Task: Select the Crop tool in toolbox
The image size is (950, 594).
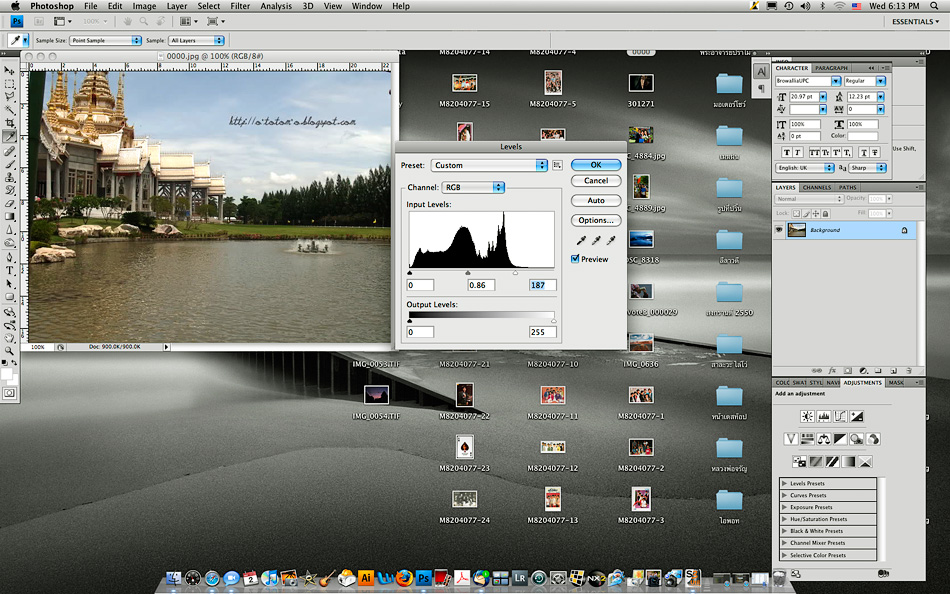Action: (10, 123)
